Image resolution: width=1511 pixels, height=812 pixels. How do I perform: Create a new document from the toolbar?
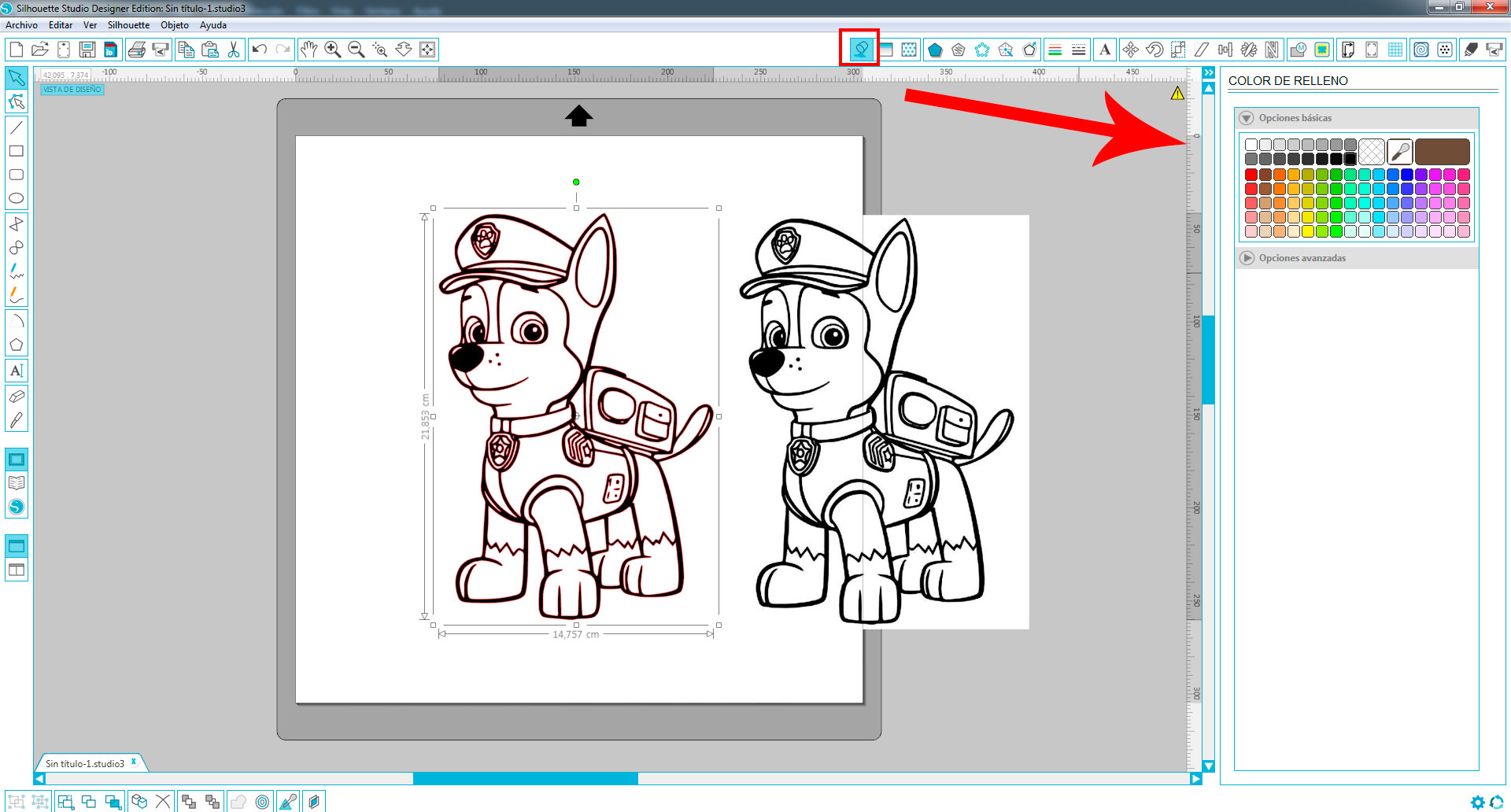16,50
